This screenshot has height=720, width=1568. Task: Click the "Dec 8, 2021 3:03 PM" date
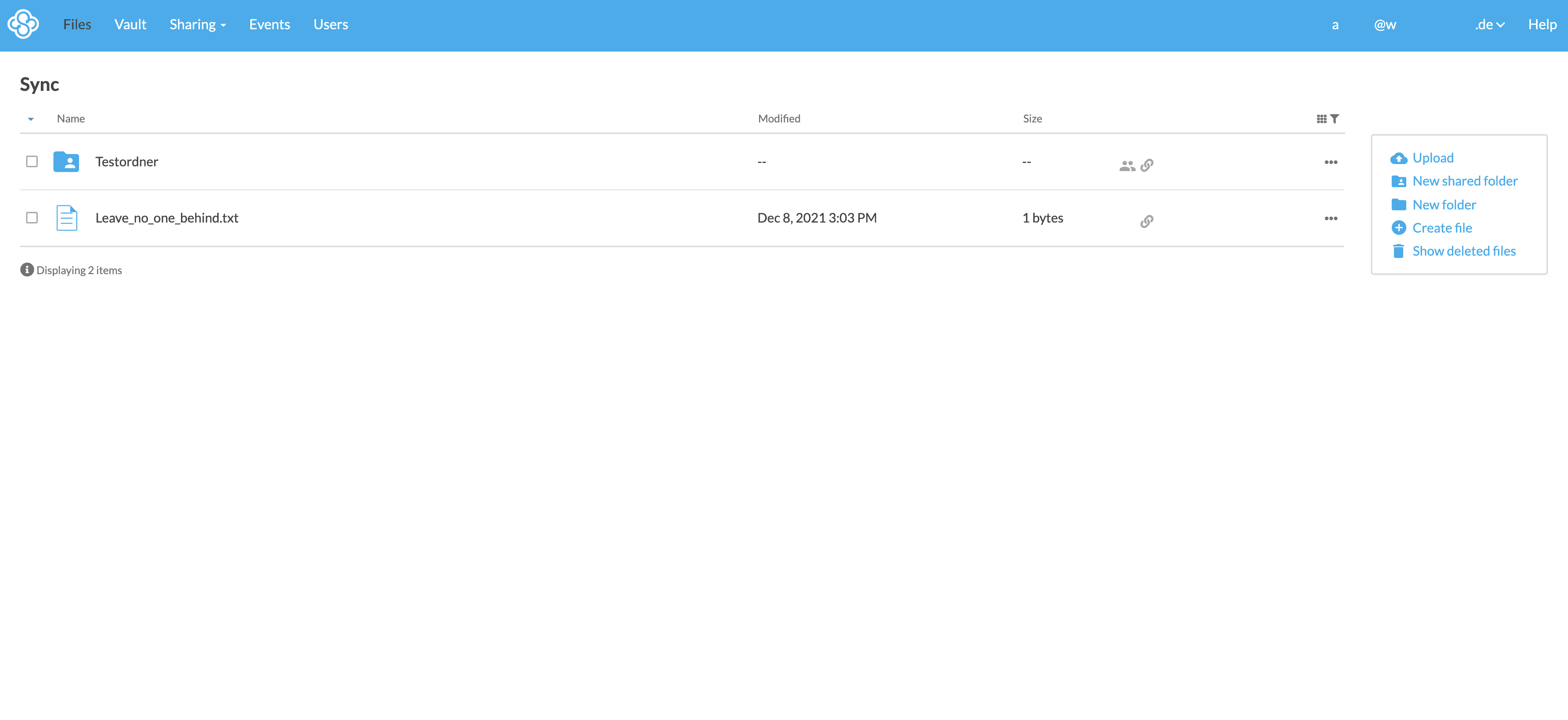click(817, 218)
